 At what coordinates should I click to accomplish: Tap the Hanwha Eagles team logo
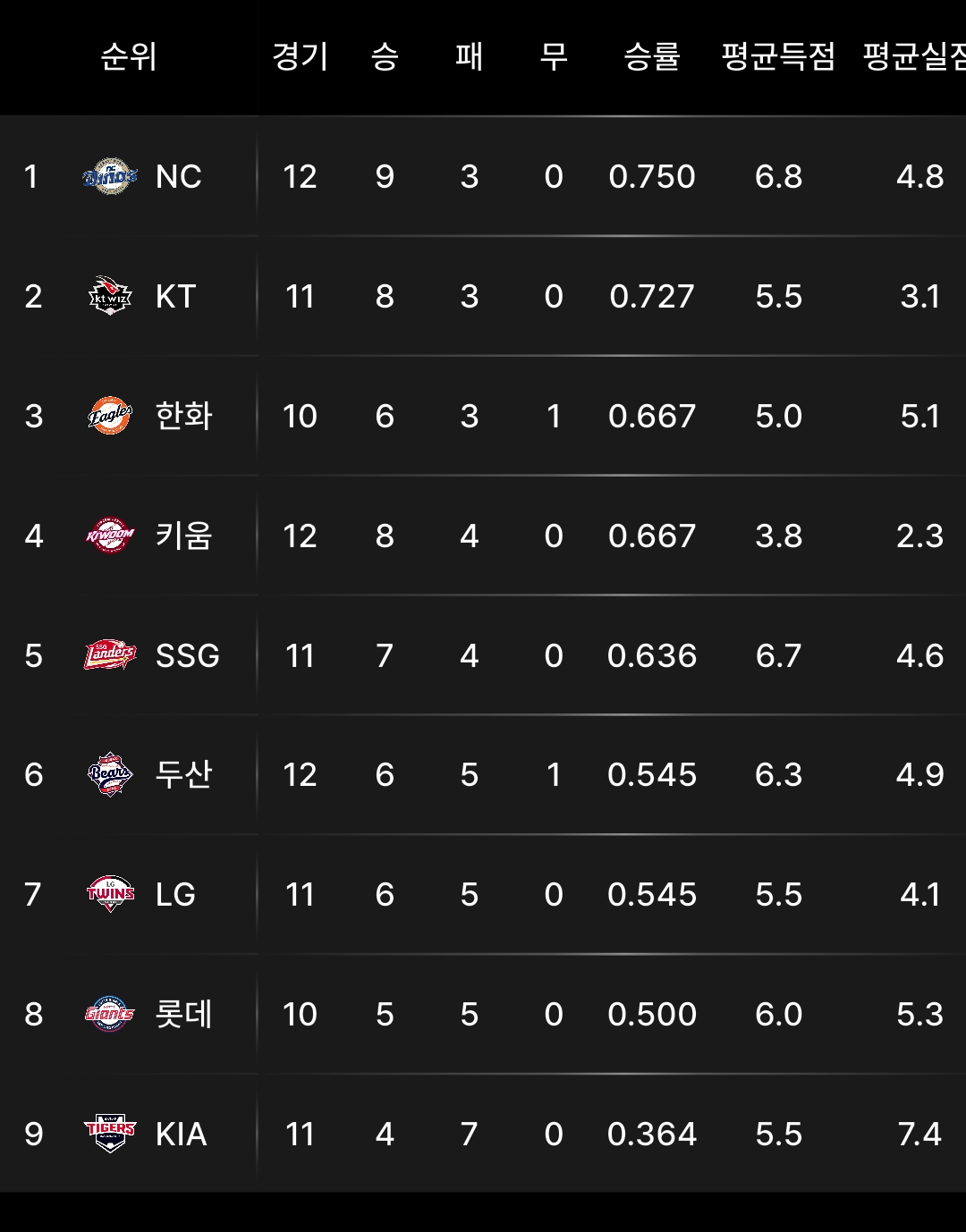(x=110, y=416)
